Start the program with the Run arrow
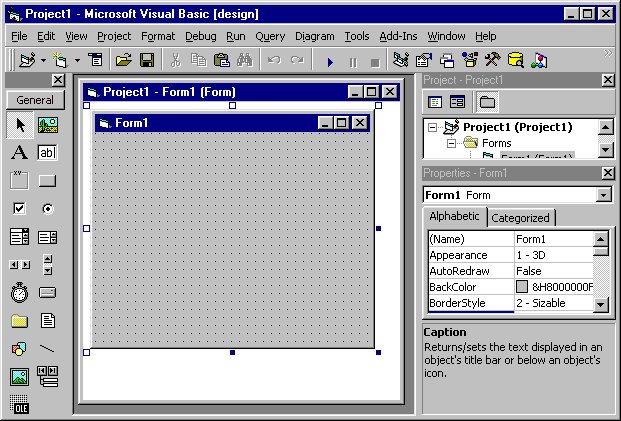Viewport: 621px width, 421px height. click(x=330, y=62)
